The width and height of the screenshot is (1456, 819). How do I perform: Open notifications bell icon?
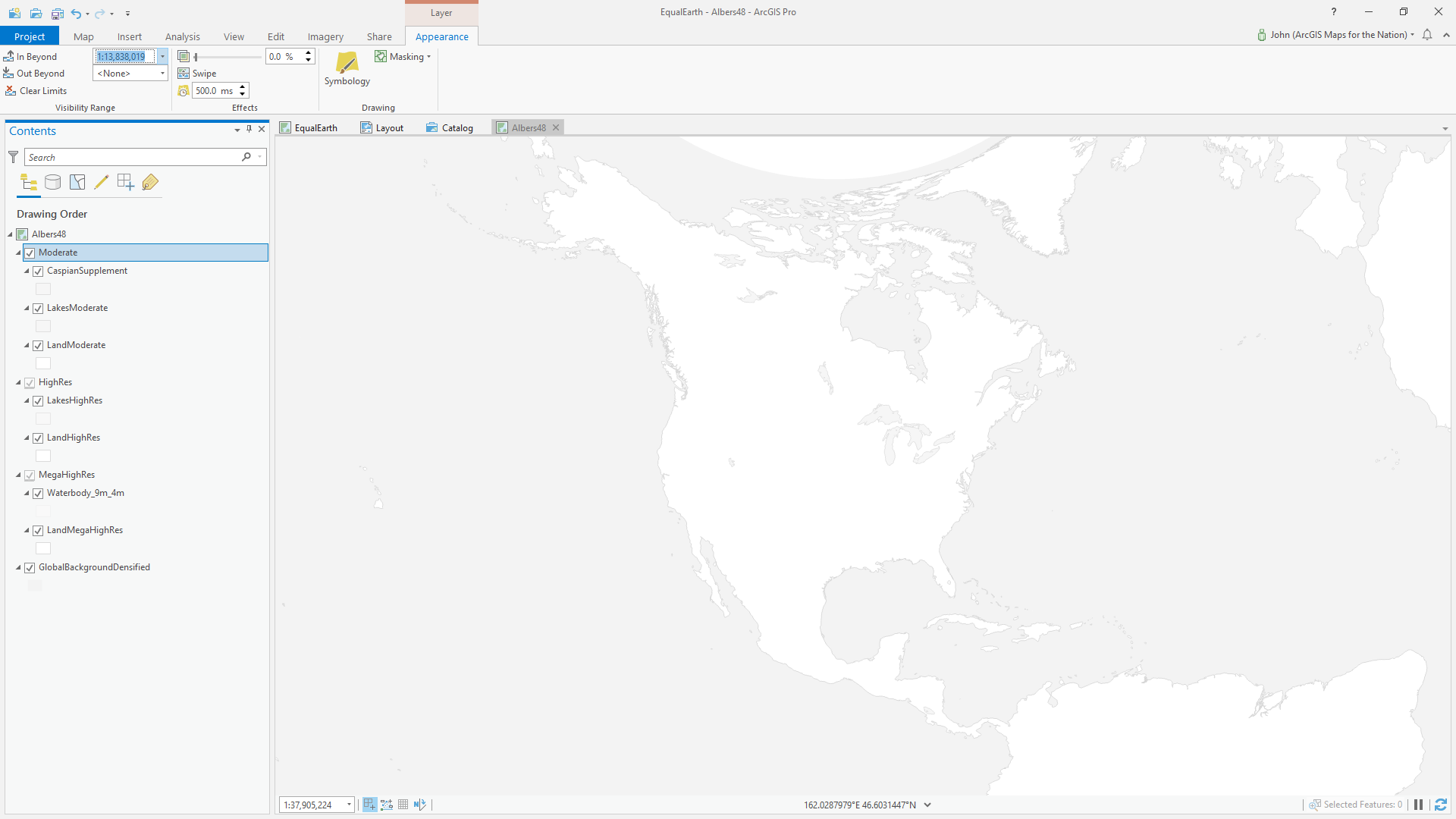1427,35
